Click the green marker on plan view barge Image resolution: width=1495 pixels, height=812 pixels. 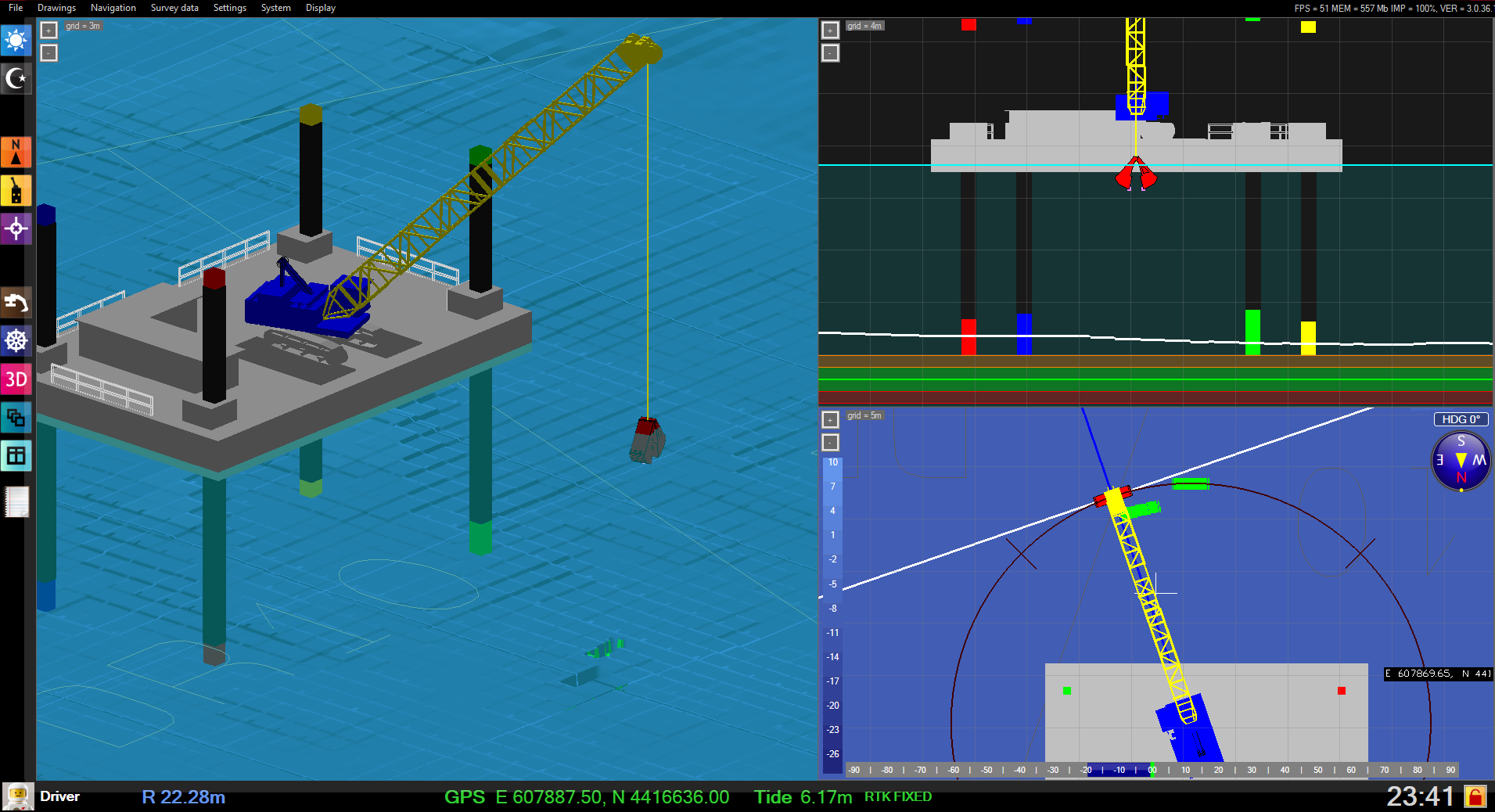[1067, 691]
